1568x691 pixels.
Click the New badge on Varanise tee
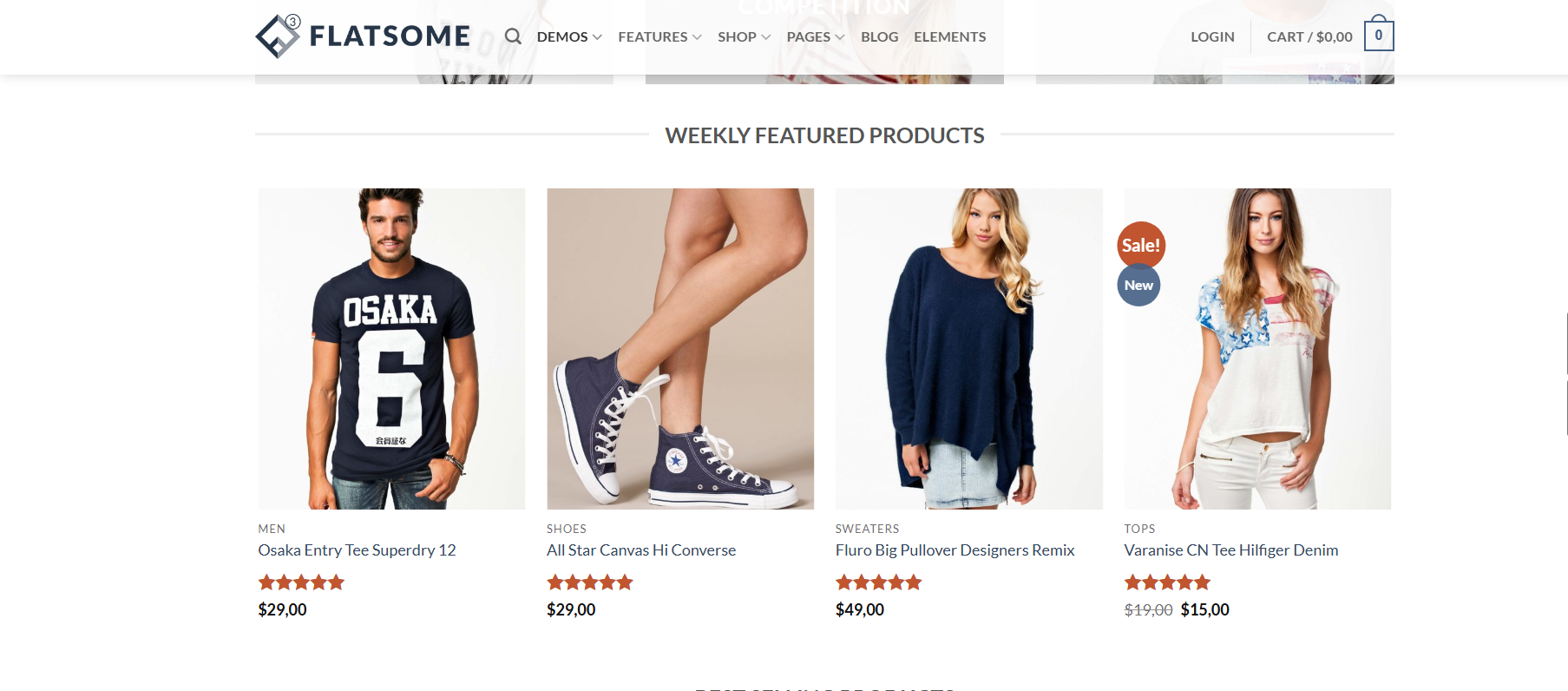pyautogui.click(x=1138, y=286)
